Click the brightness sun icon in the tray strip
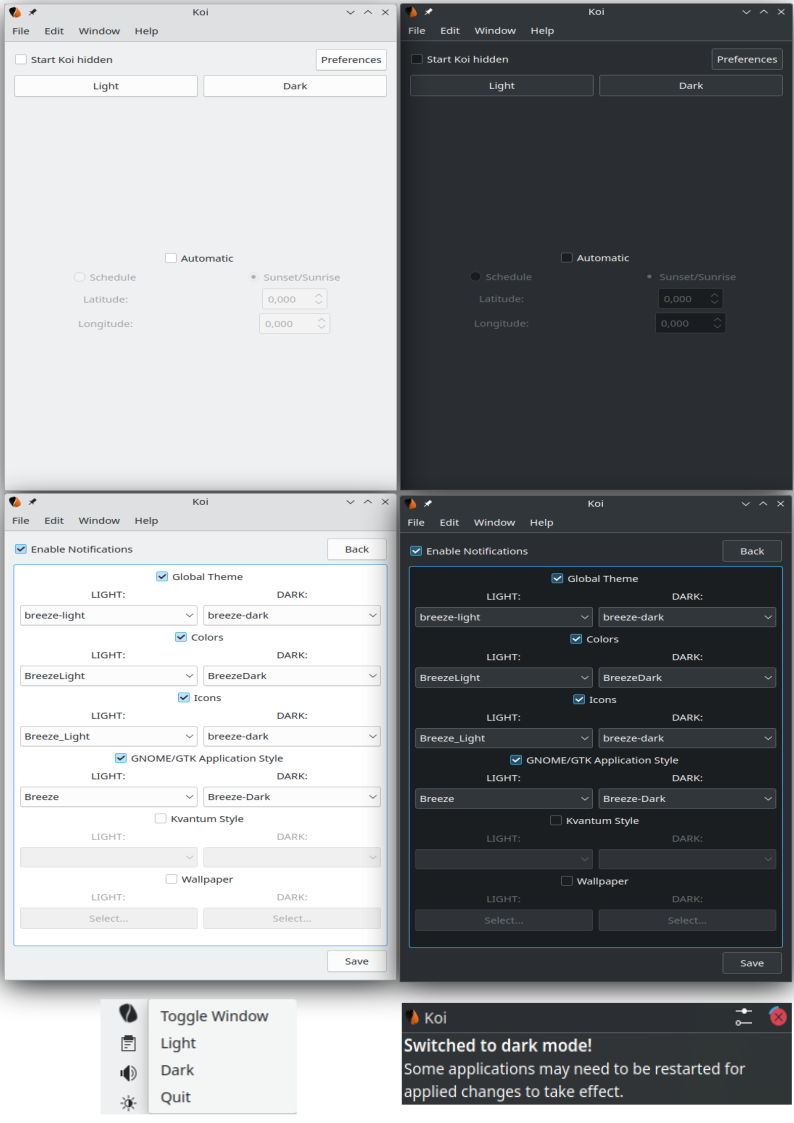794x1123 pixels. (x=128, y=1102)
